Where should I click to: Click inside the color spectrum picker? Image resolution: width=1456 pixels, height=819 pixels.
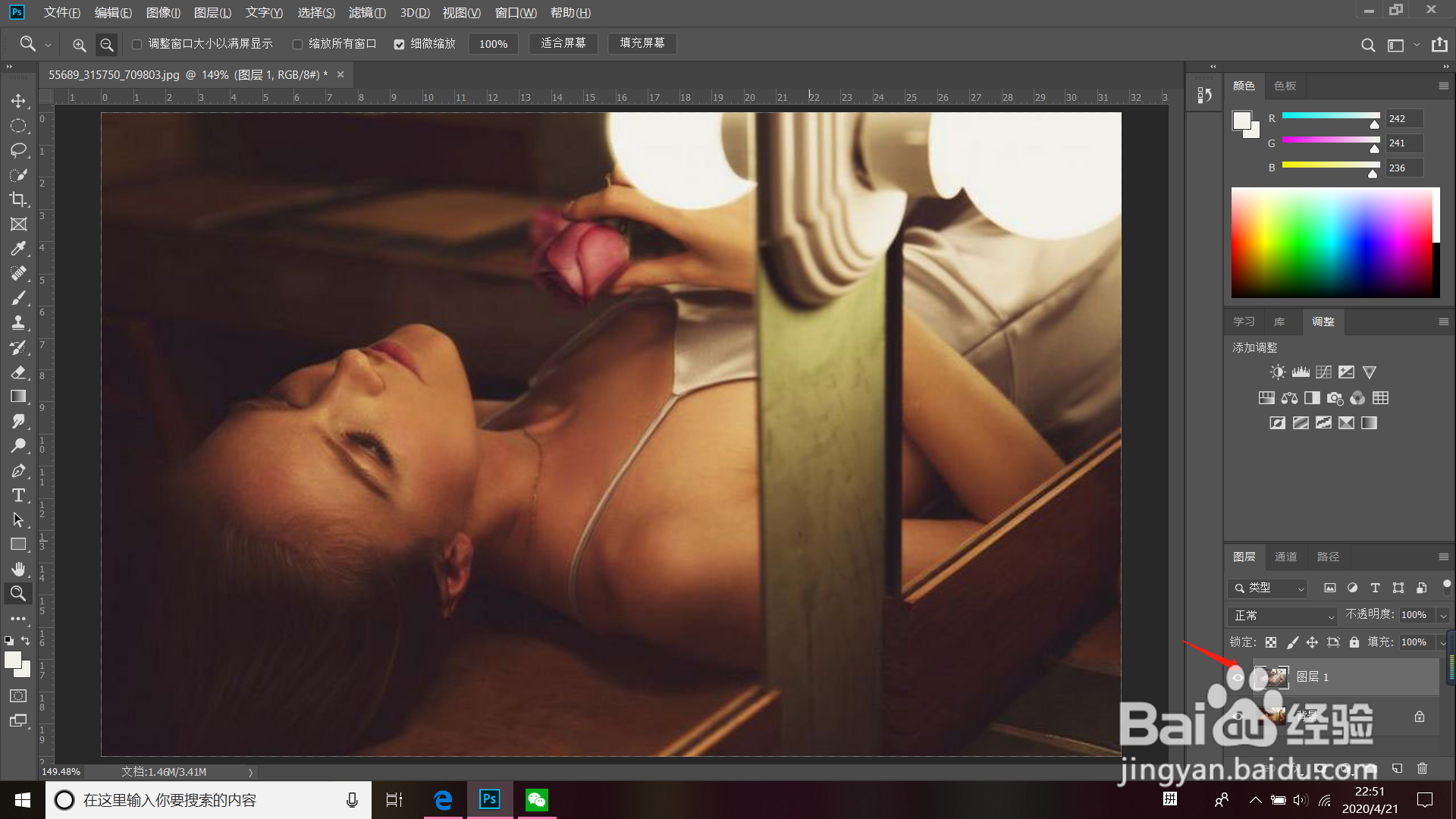(1331, 243)
